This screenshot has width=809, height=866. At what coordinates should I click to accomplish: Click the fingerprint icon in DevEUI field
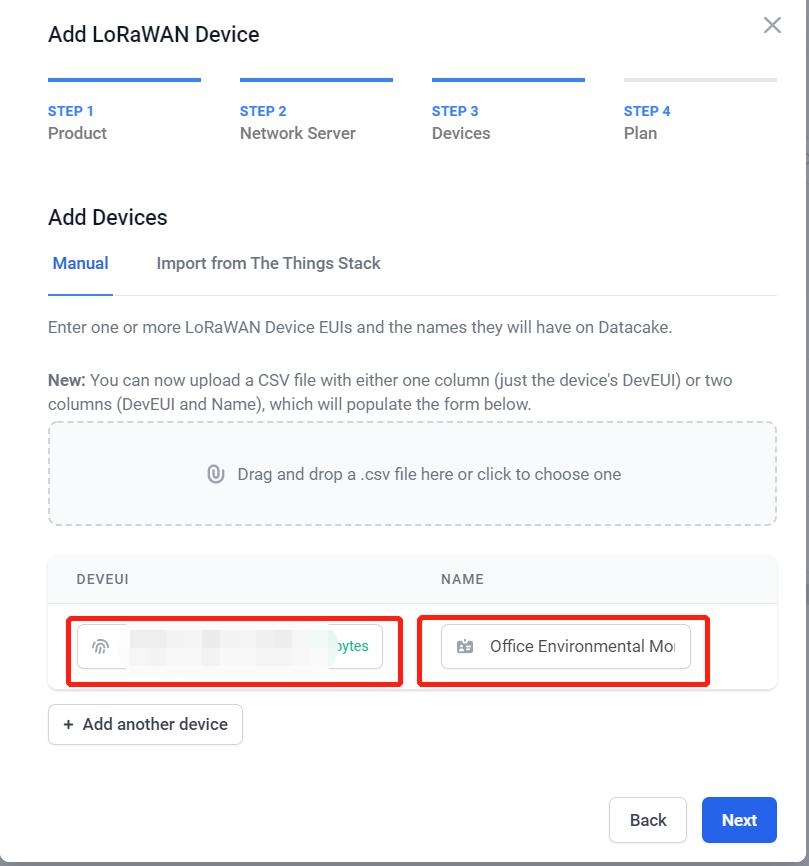click(100, 646)
